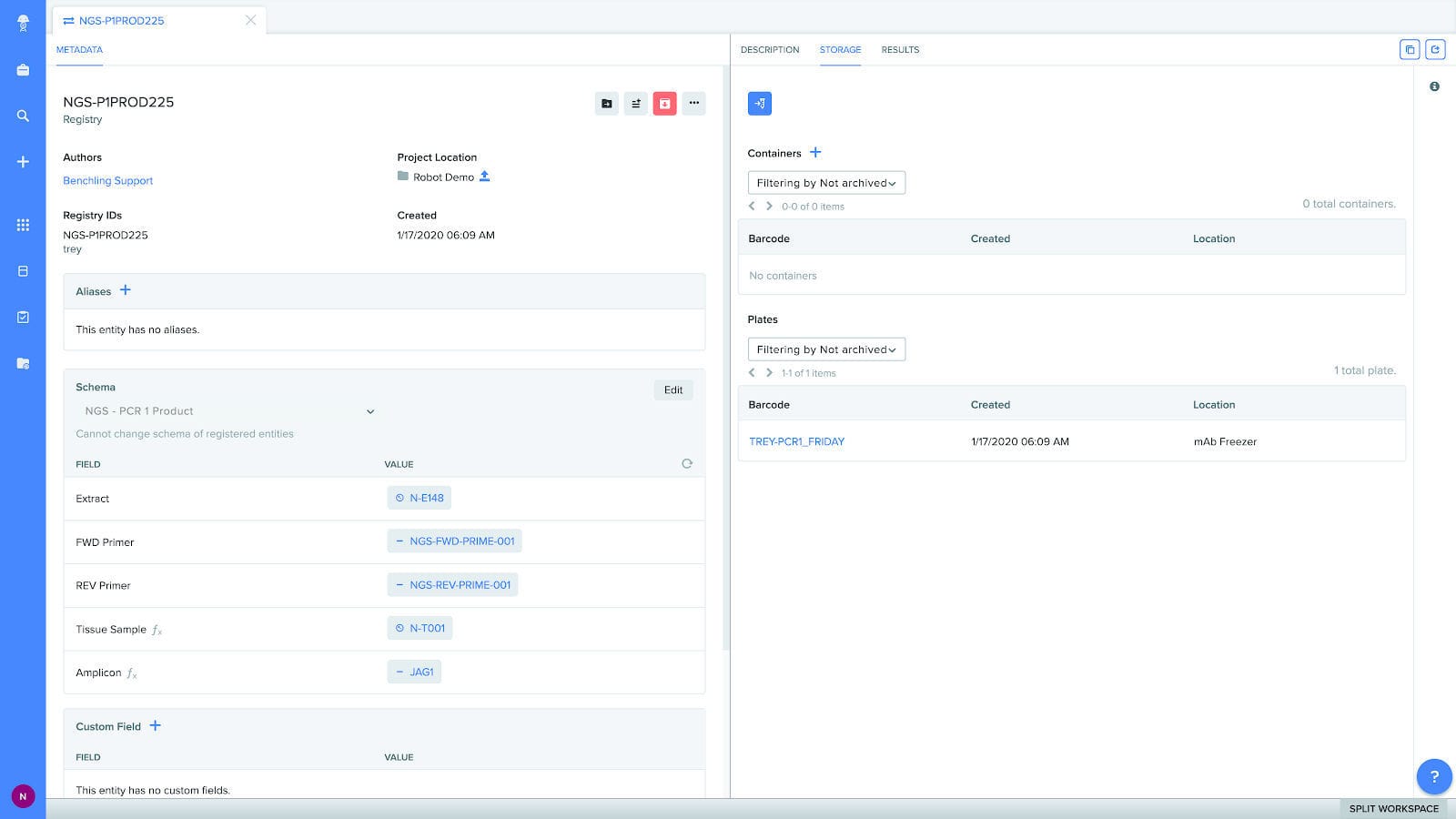This screenshot has width=1456, height=819.
Task: Open the TREY-PCR1_FRIDAY plate link
Action: [796, 441]
